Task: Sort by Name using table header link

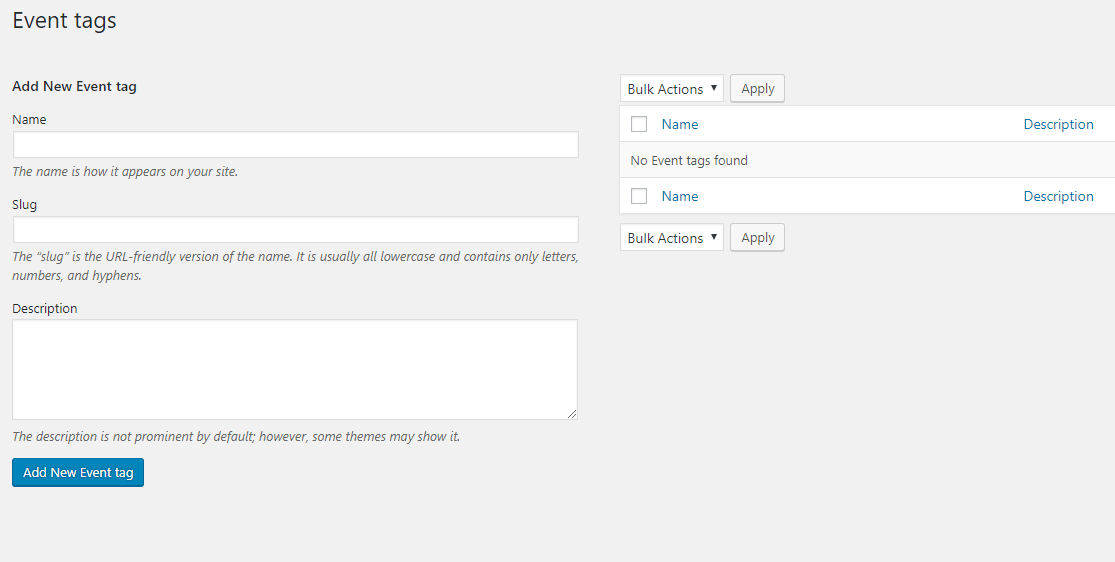Action: (x=680, y=125)
